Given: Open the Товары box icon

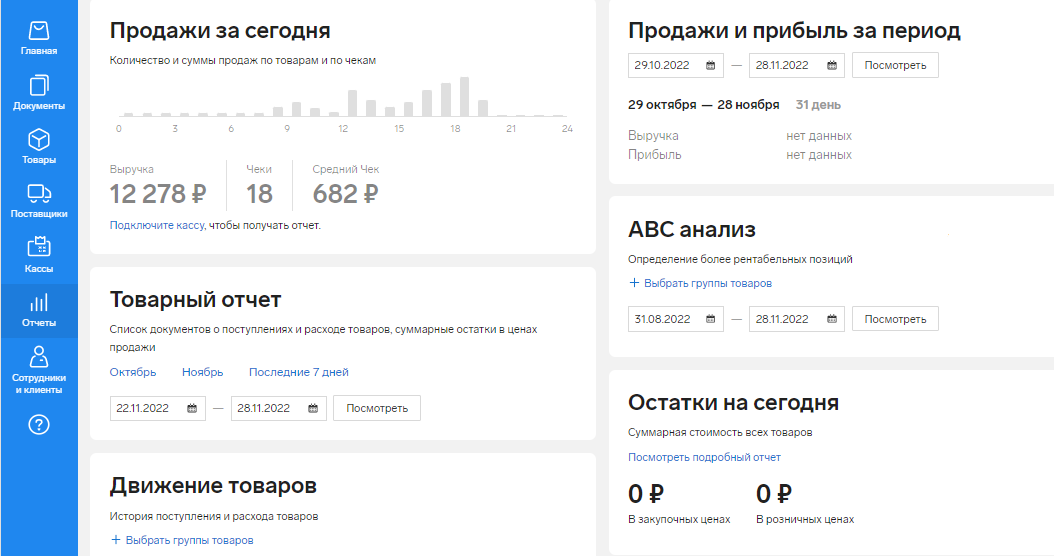Looking at the screenshot, I should pyautogui.click(x=39, y=140).
